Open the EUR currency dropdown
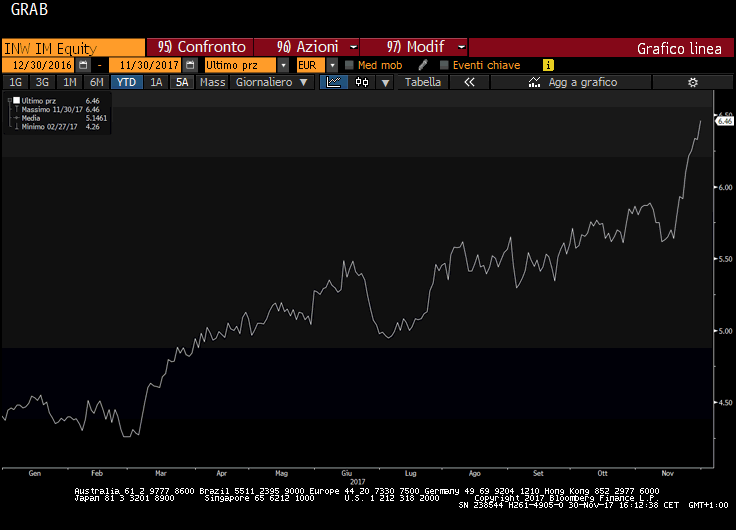Screen dimensions: 736x530 (330, 65)
